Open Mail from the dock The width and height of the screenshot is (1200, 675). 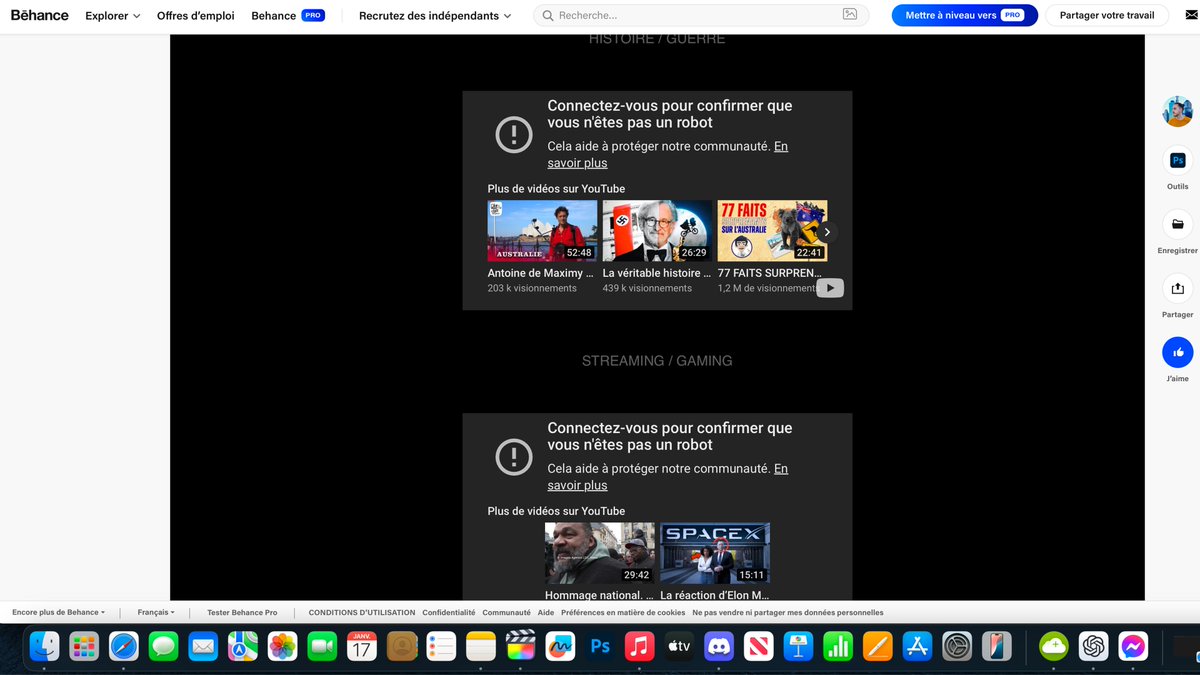click(203, 646)
